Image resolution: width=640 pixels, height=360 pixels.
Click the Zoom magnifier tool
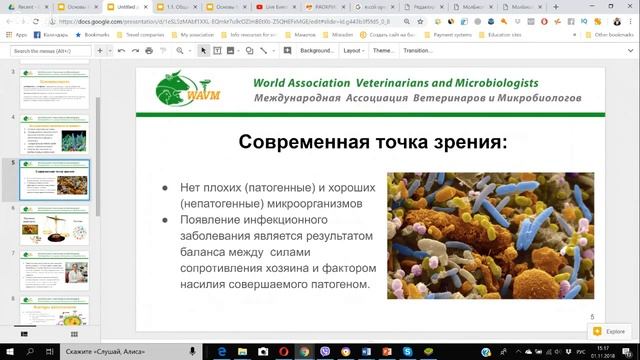tap(180, 51)
